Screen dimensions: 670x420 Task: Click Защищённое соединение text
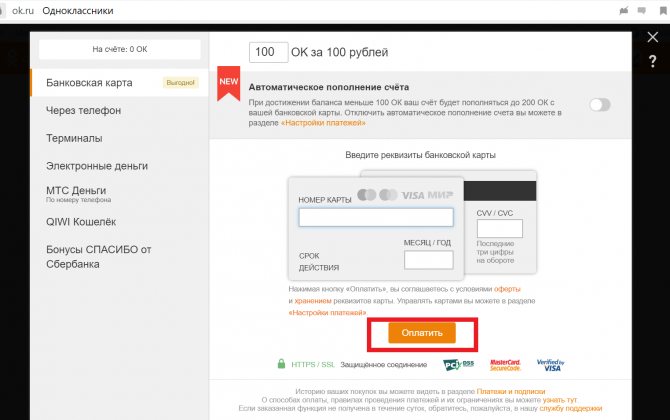click(x=384, y=364)
